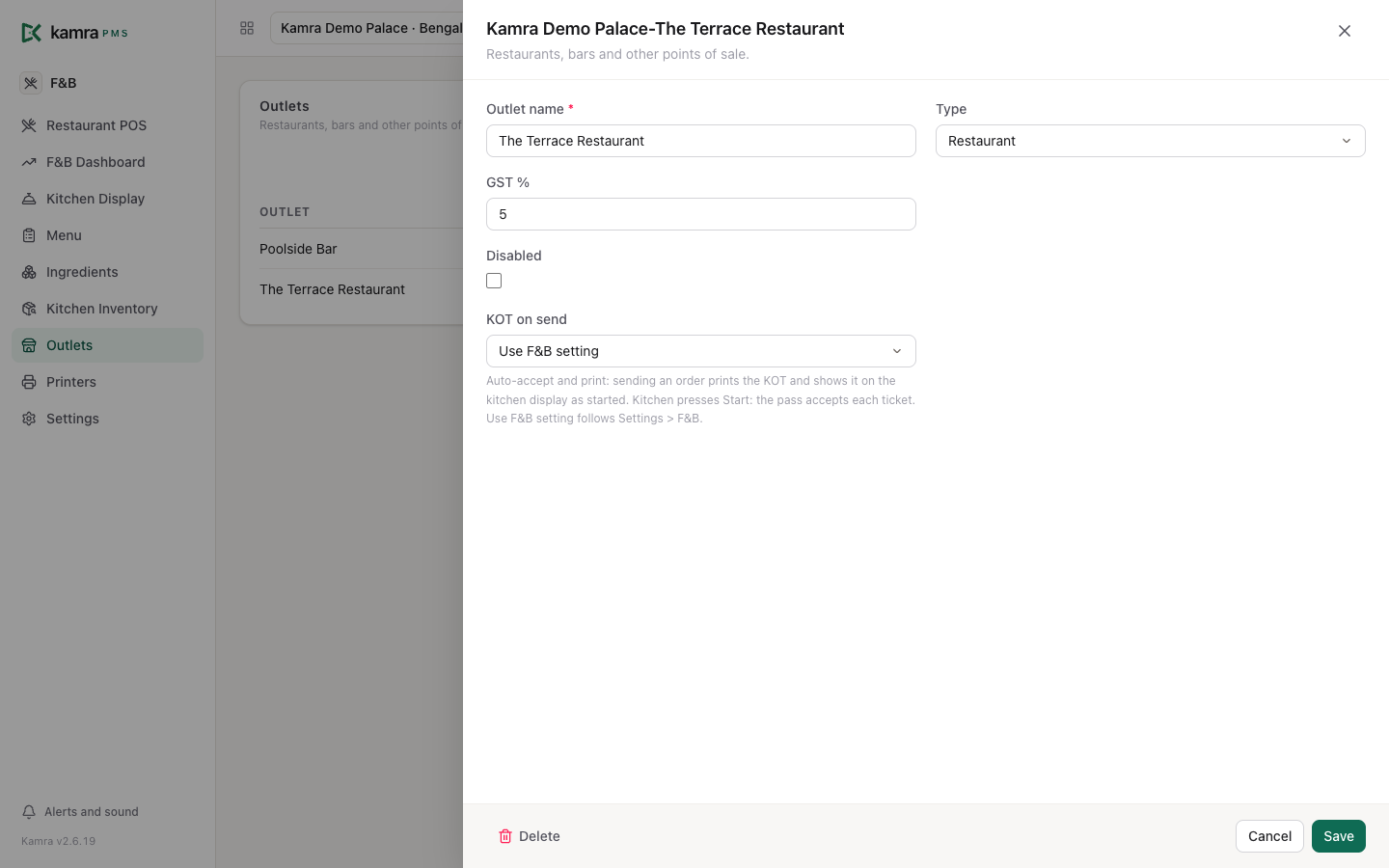Save the outlet changes
Screen dimensions: 1389x868
coord(1339,836)
